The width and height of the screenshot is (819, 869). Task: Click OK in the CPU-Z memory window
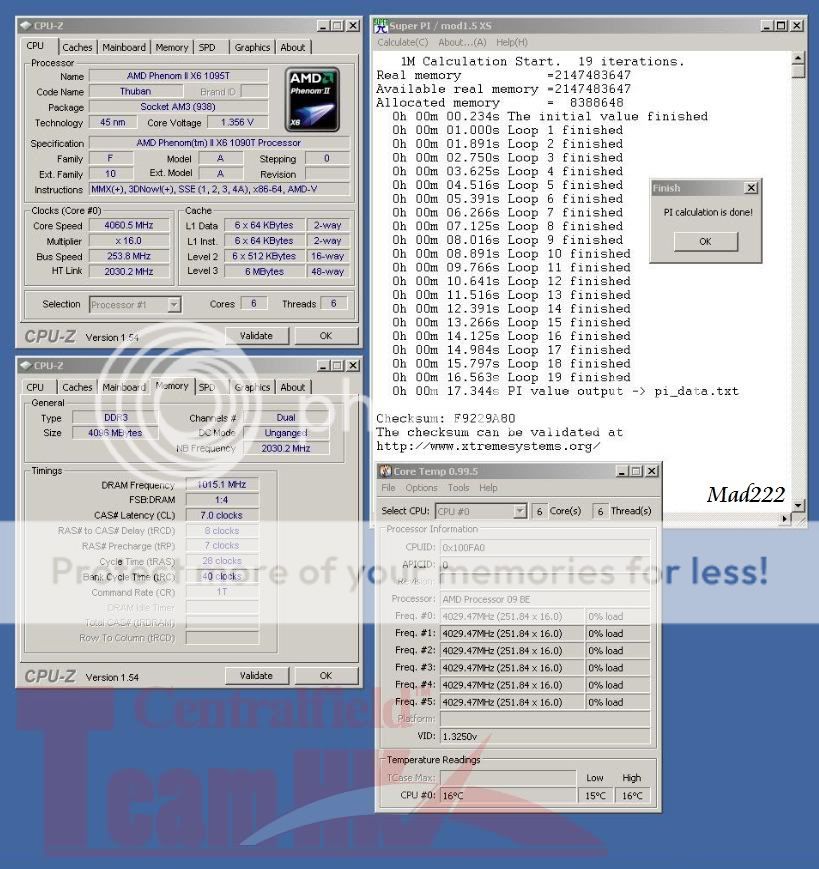[x=326, y=676]
